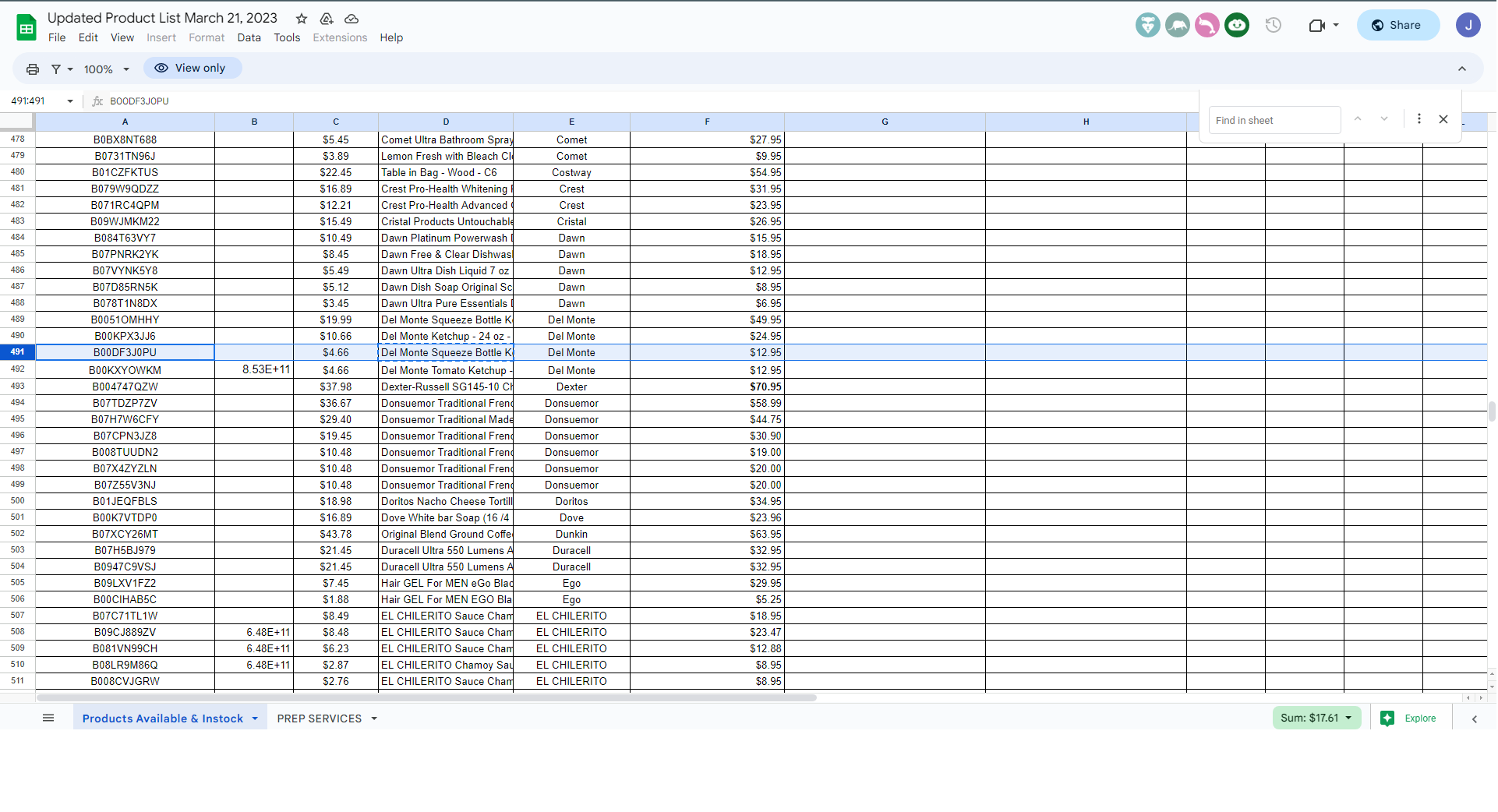Click the View only button
The height and width of the screenshot is (812, 1498).
pos(193,68)
